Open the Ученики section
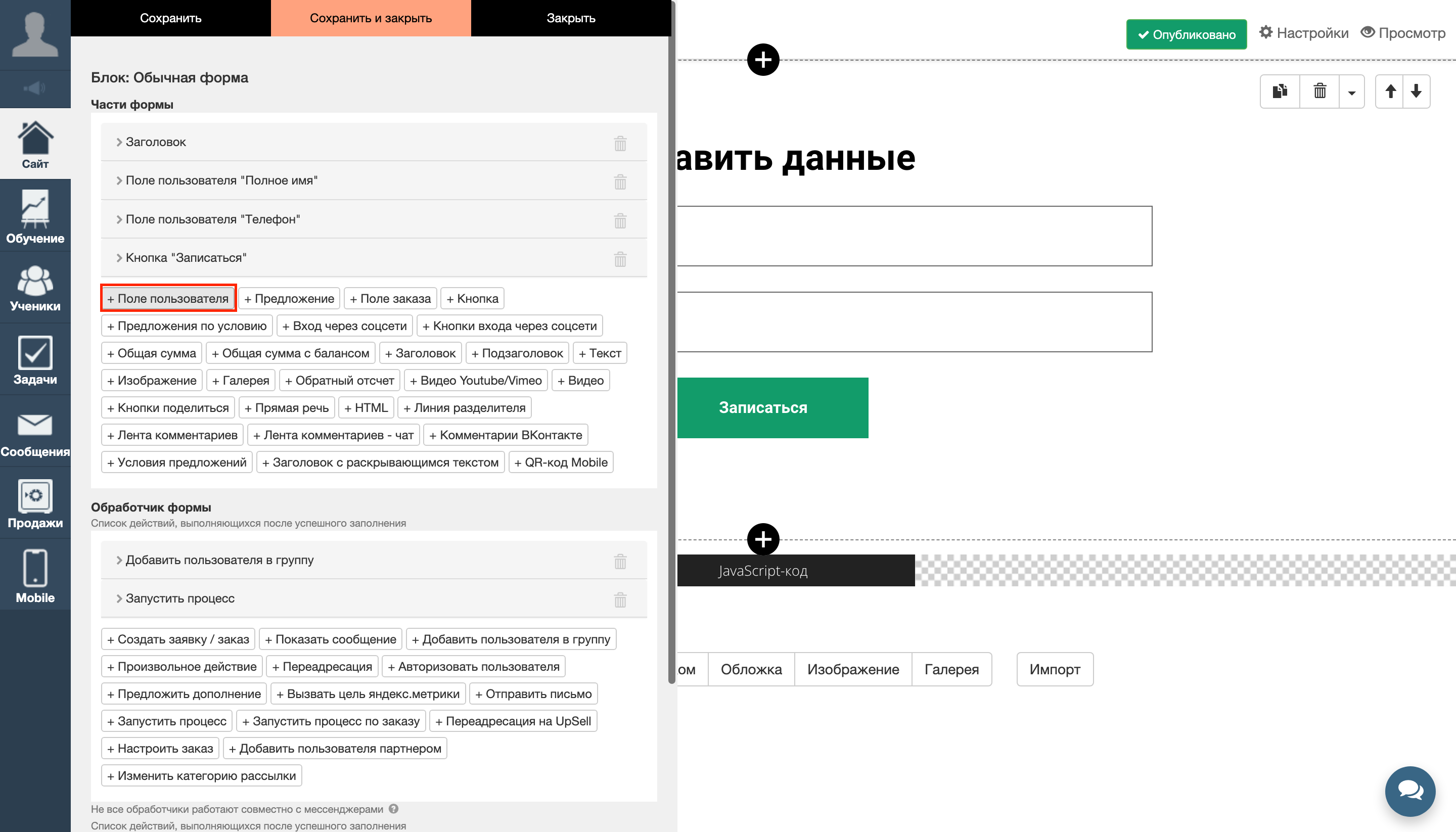Screen dimensions: 1456x832 coord(35,289)
